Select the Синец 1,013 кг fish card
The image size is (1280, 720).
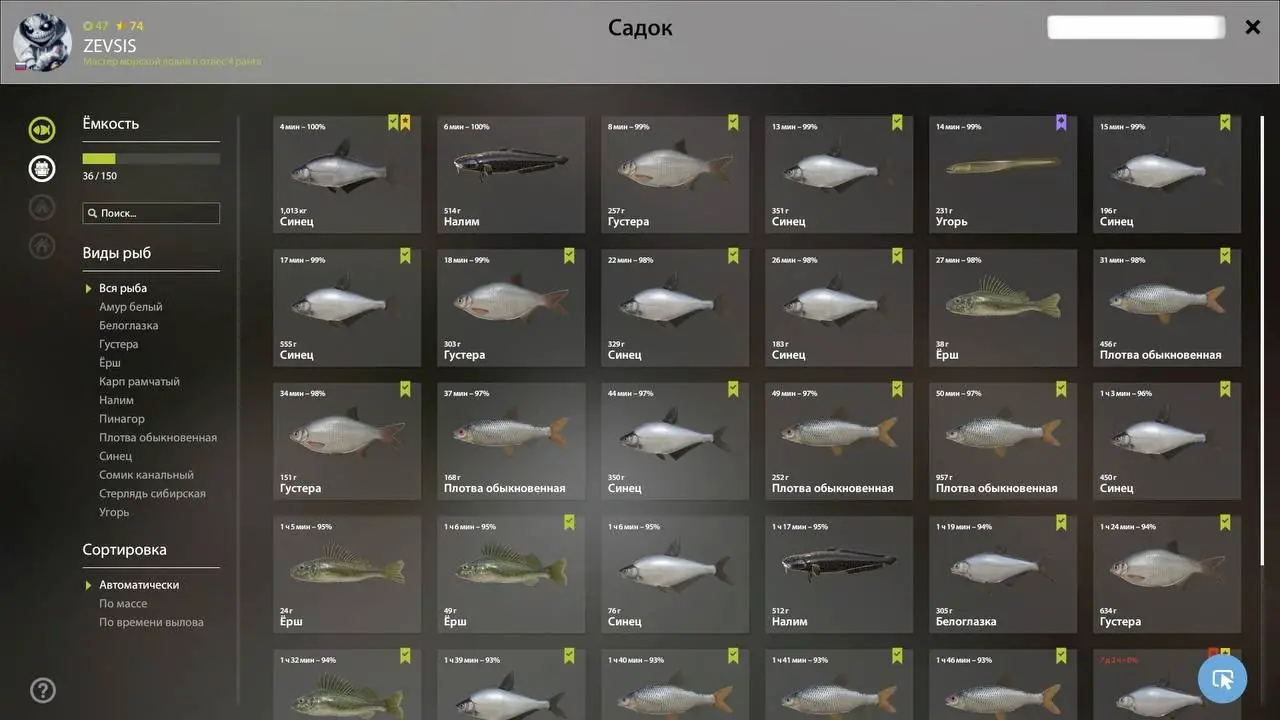point(347,174)
